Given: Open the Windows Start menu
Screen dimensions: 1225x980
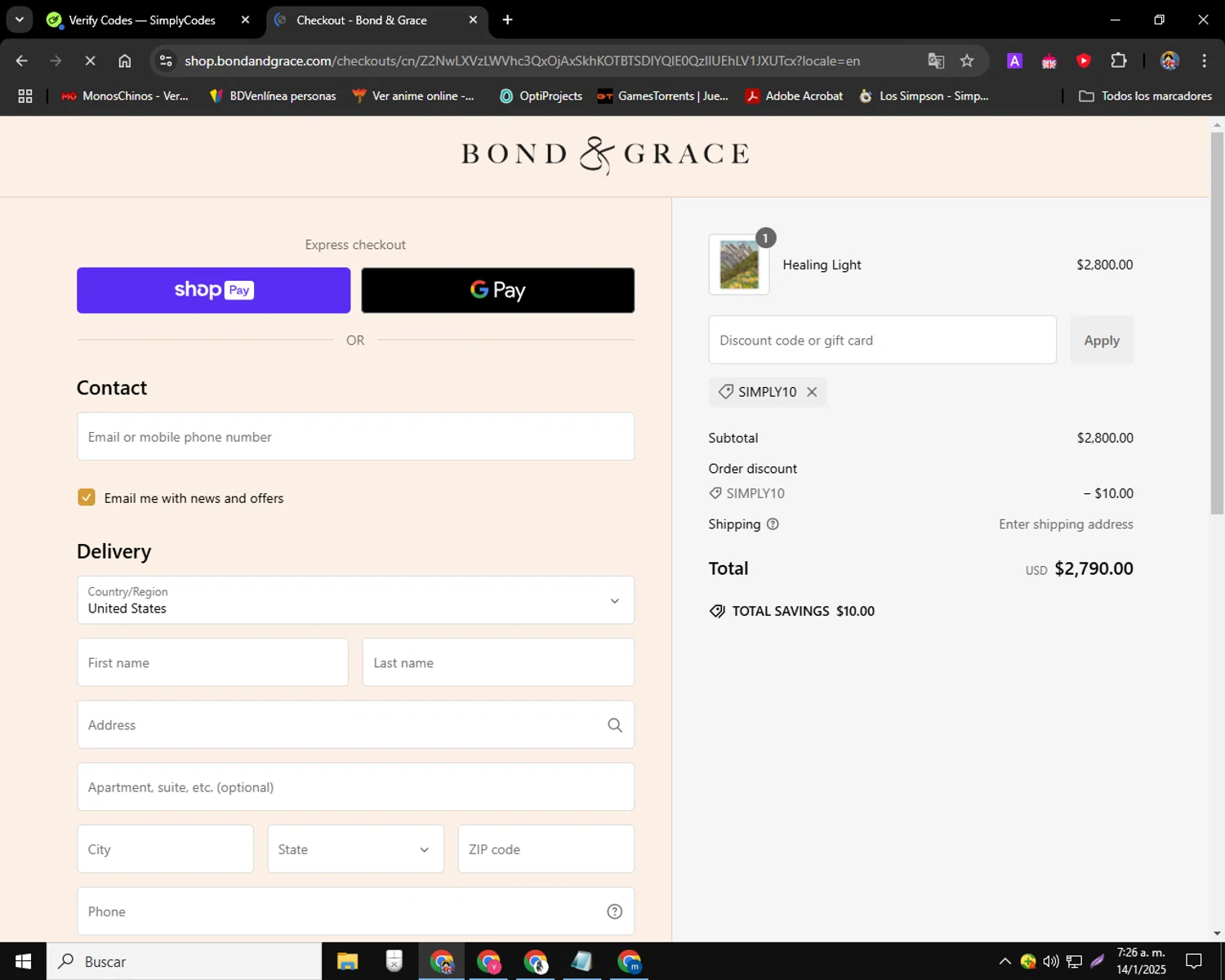Looking at the screenshot, I should coord(23,961).
